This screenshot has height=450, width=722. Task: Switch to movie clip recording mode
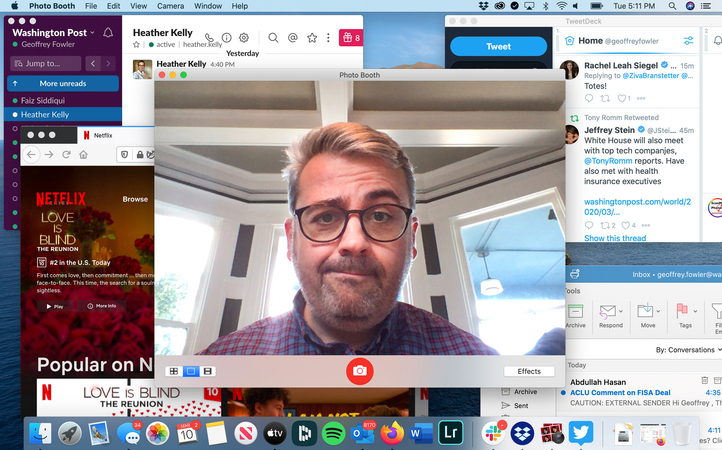coord(207,371)
